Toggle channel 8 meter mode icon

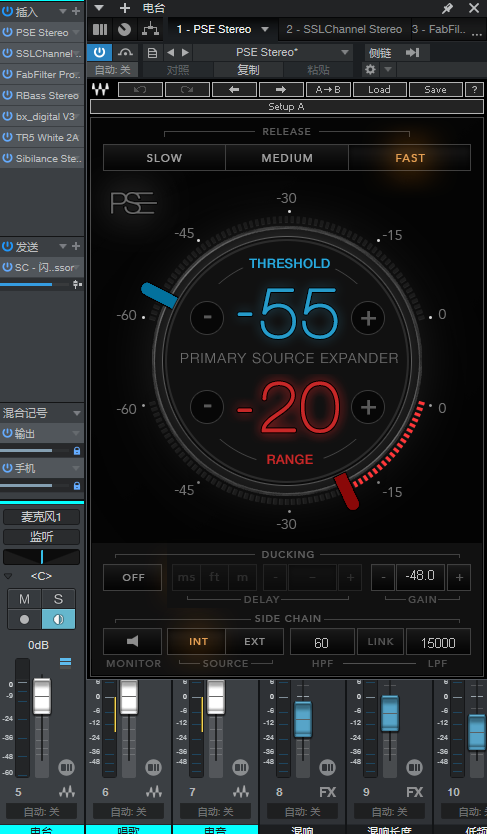coord(328,768)
